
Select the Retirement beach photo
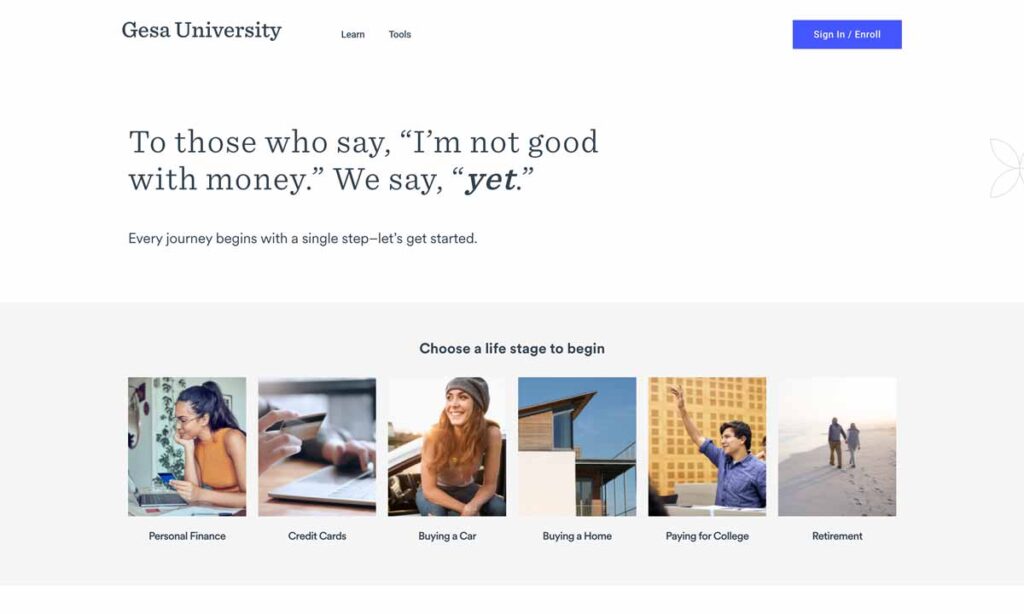click(x=837, y=446)
